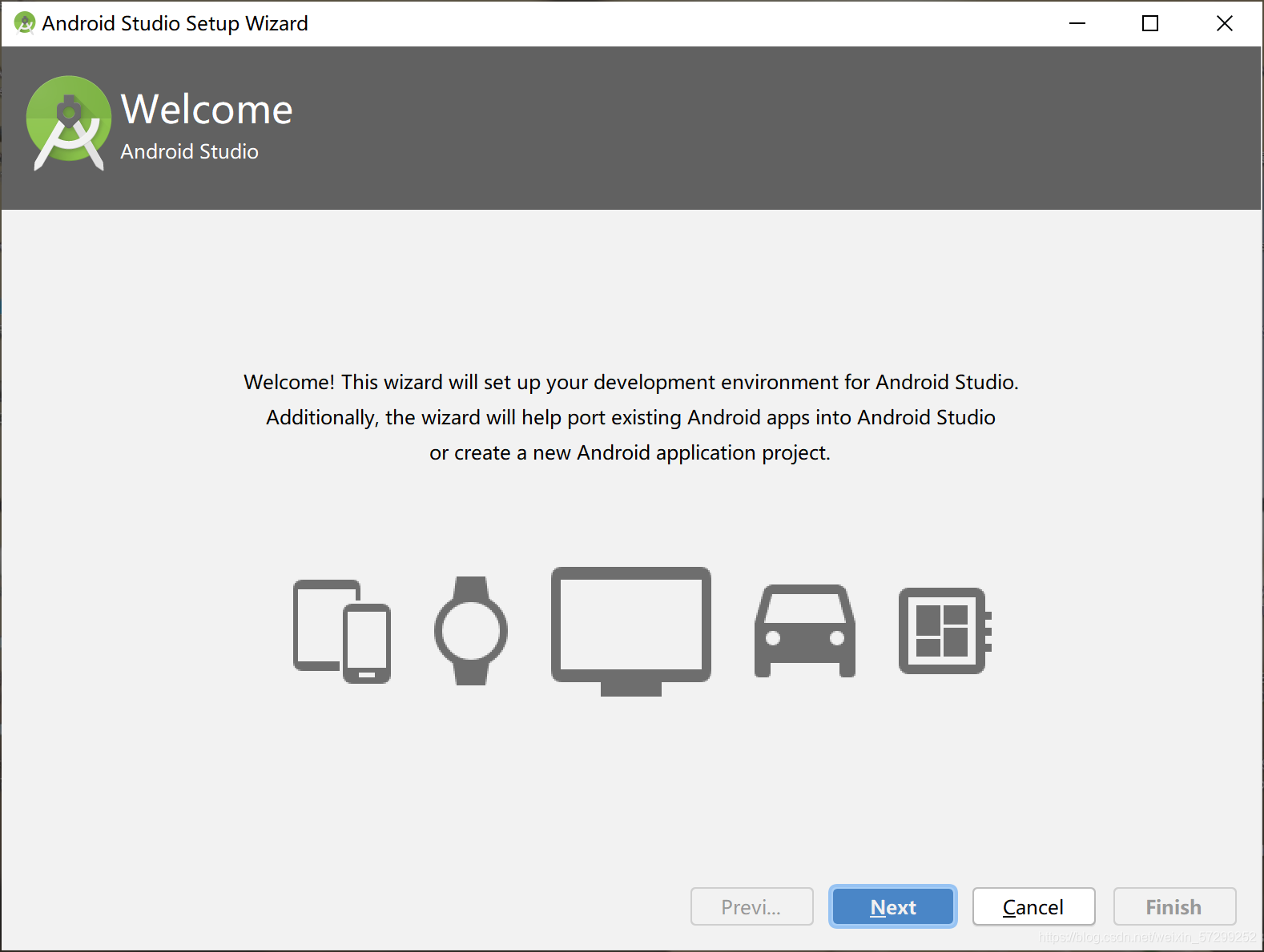Click the Cancel button
The height and width of the screenshot is (952, 1264).
tap(1033, 906)
